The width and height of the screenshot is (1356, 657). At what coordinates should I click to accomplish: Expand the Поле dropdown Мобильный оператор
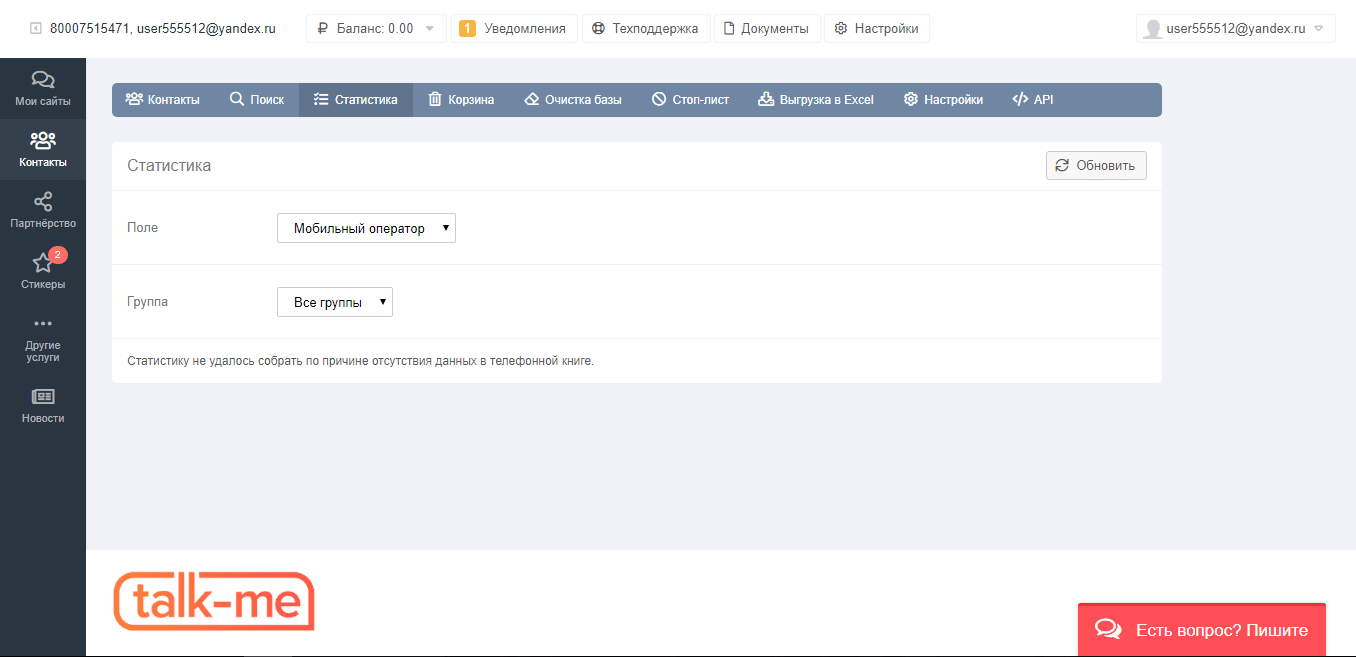[366, 228]
